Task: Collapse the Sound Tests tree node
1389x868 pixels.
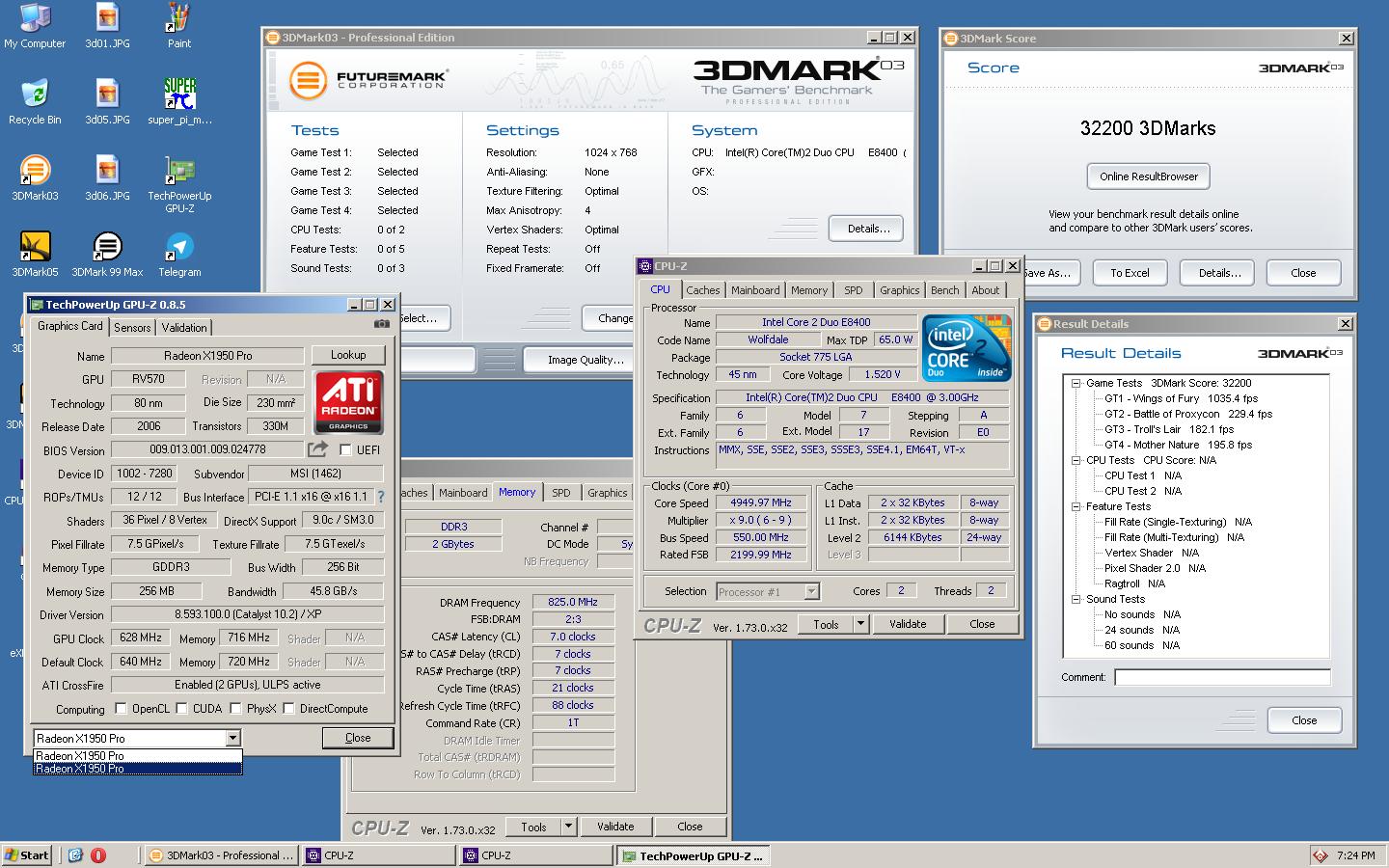Action: (1076, 599)
